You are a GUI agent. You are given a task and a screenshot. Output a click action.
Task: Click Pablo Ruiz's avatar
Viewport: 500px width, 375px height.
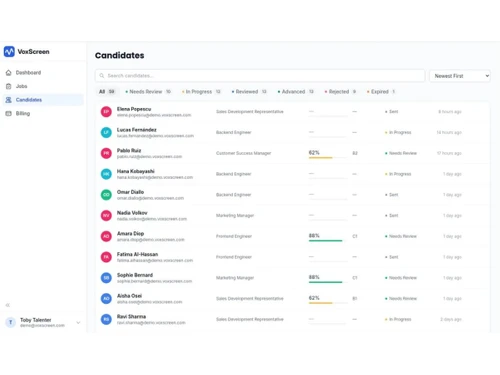point(106,153)
